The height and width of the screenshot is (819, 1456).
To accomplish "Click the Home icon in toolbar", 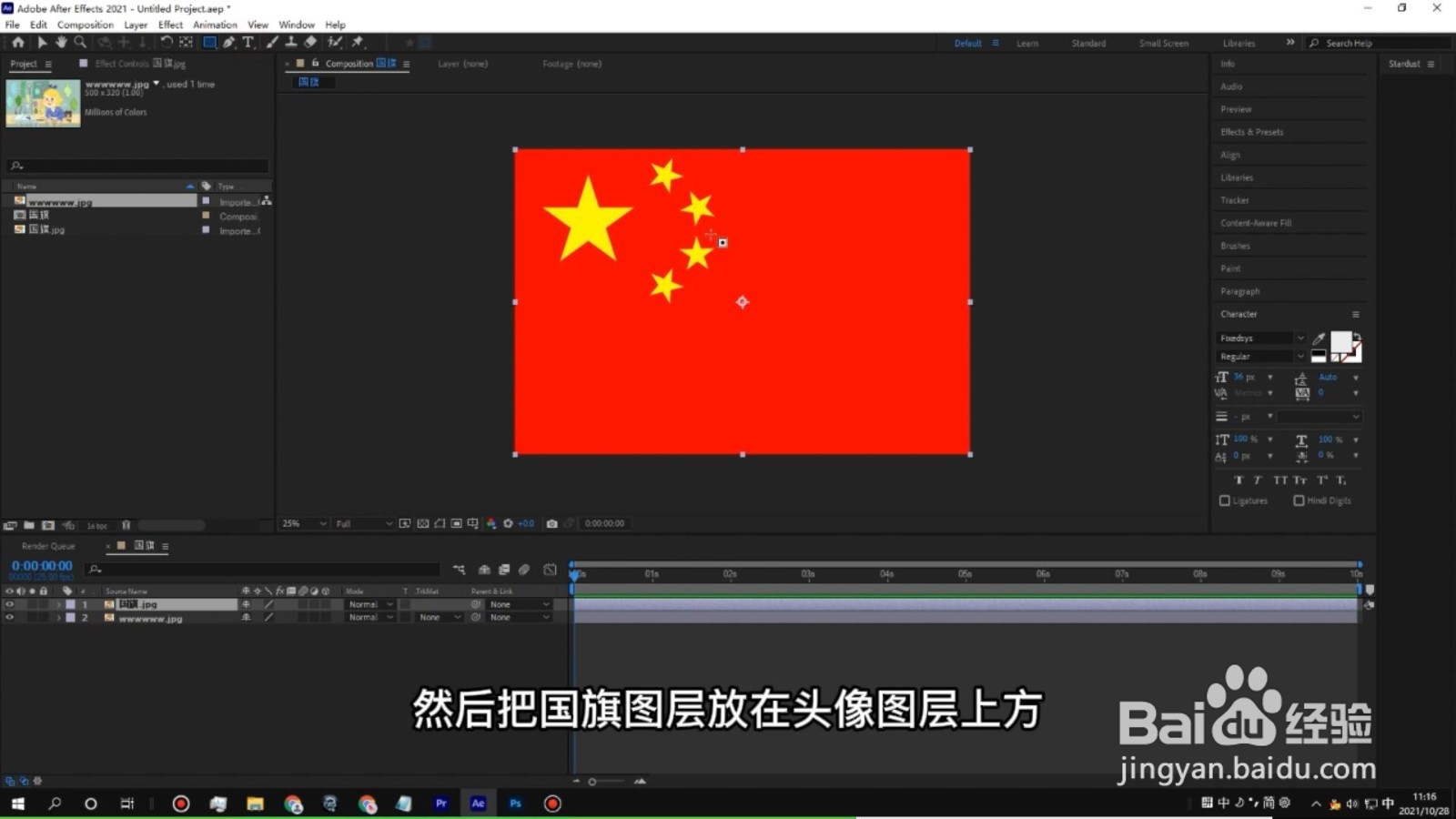I will pos(17,42).
